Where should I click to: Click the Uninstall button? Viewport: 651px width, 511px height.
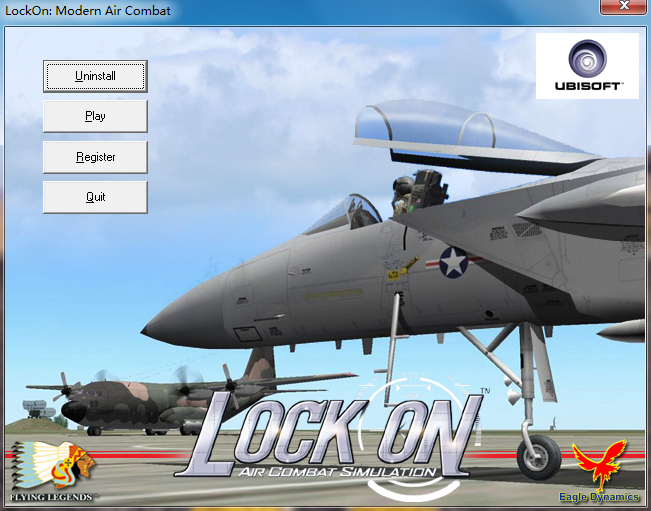click(x=95, y=76)
